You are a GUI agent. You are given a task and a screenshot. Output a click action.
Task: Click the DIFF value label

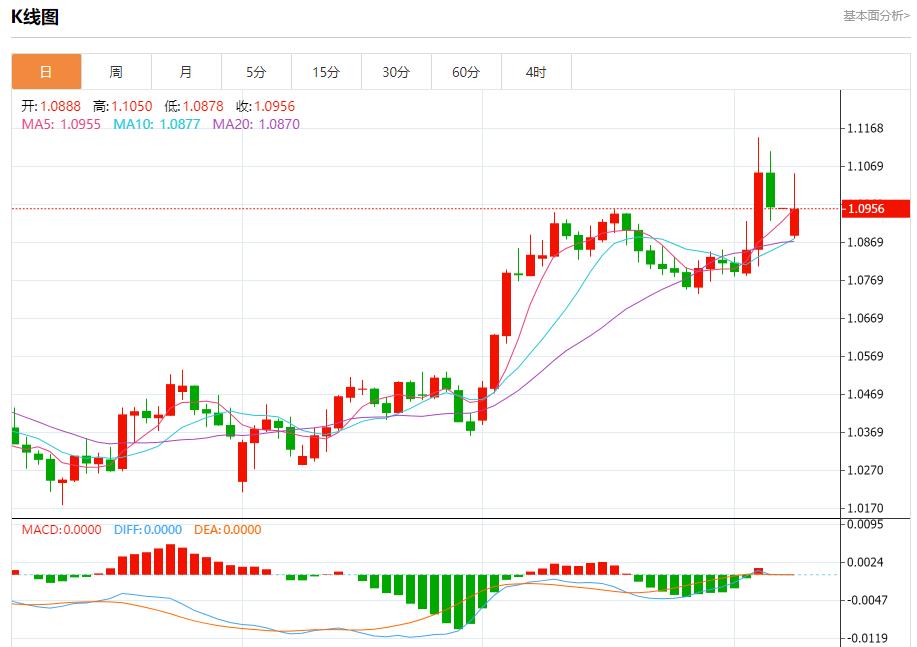pyautogui.click(x=146, y=530)
